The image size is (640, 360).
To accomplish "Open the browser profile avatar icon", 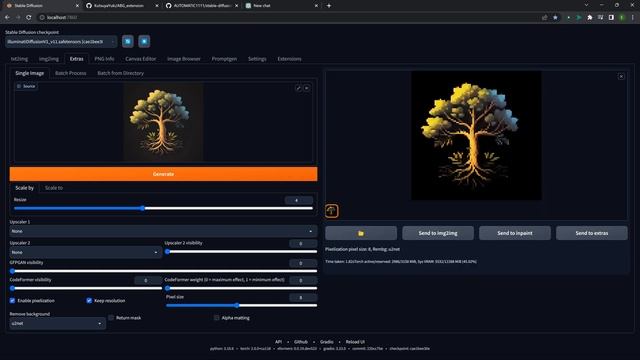I will tap(622, 18).
